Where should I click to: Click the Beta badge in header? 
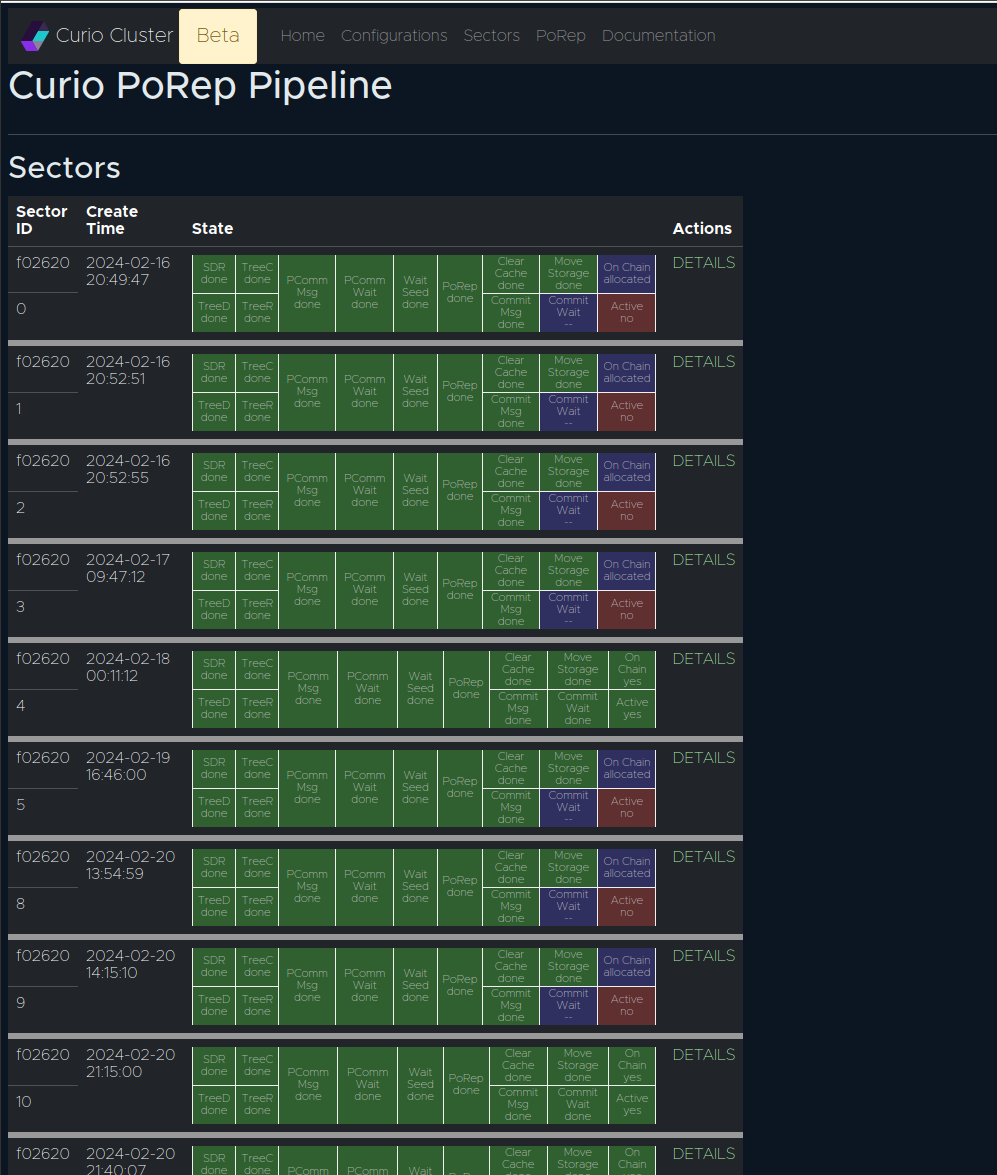[x=218, y=36]
